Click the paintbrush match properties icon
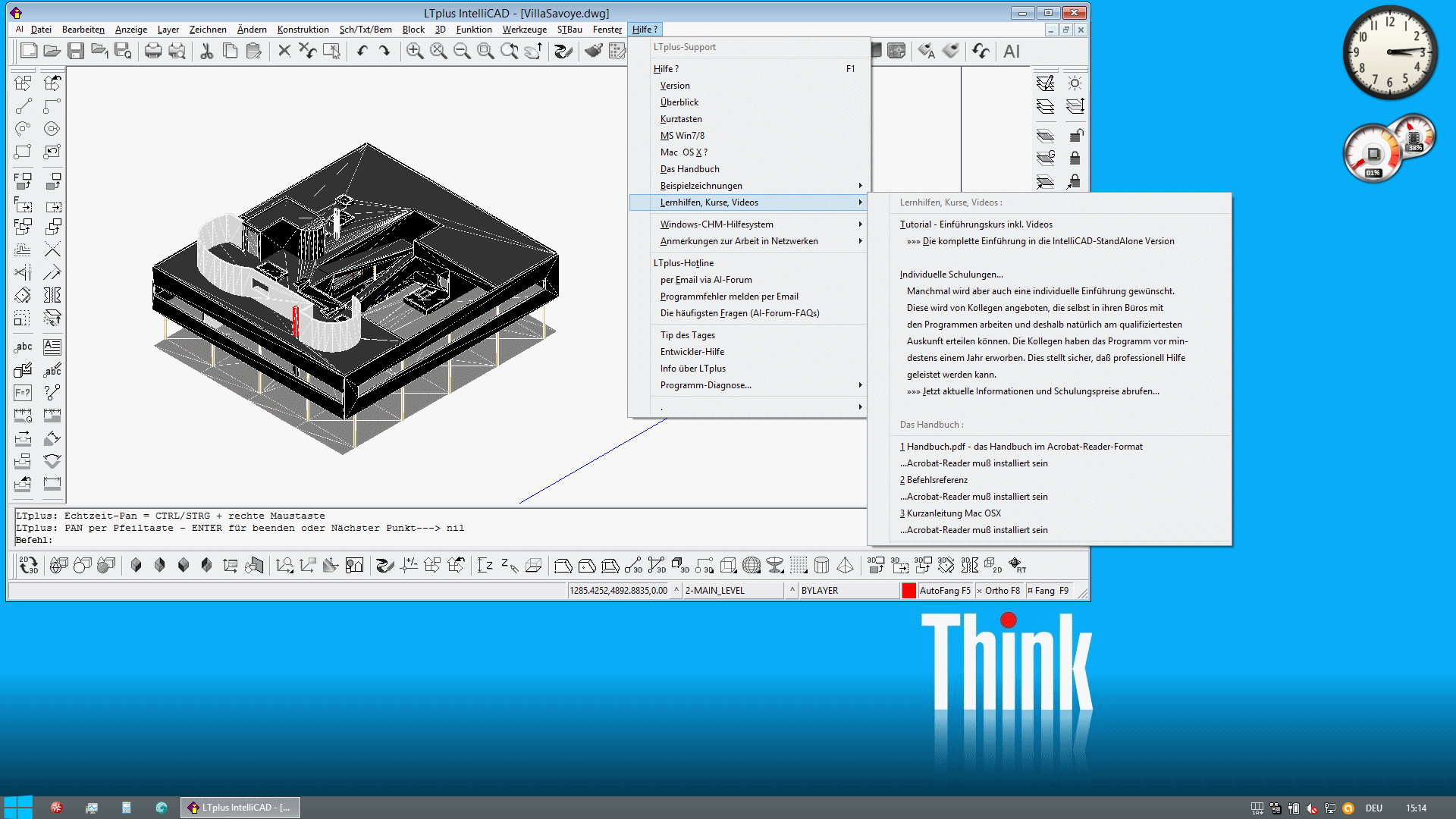Viewport: 1456px width, 819px height. pos(594,51)
